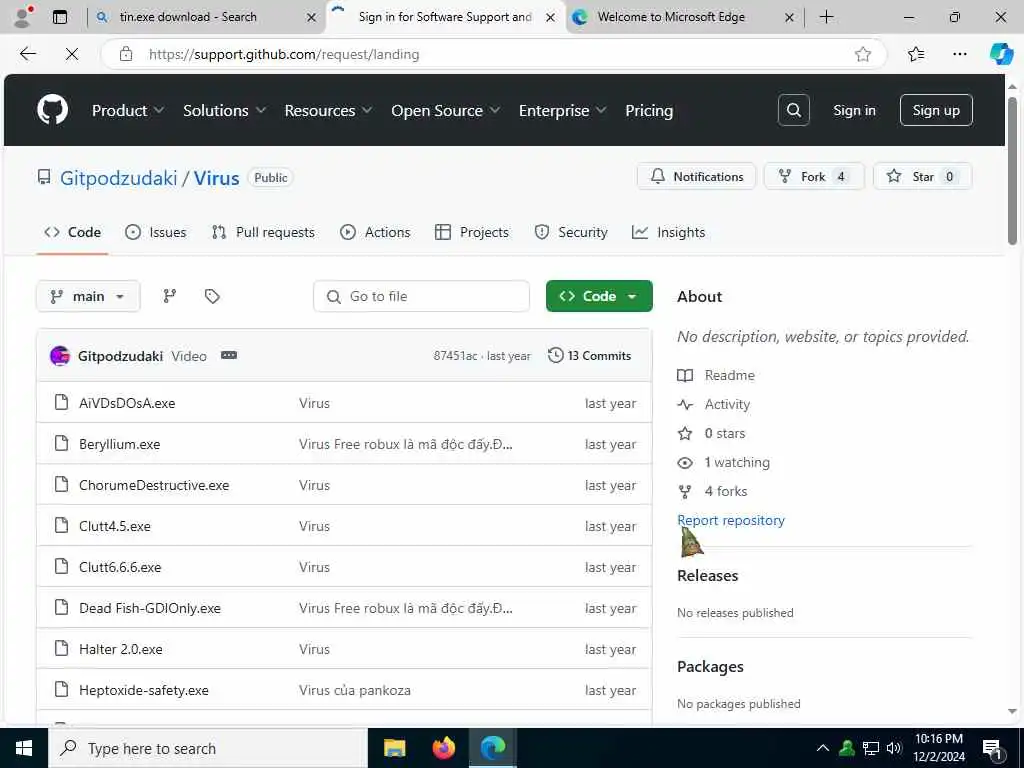Image resolution: width=1024 pixels, height=768 pixels.
Task: Open the 13 Commits history
Action: point(590,355)
